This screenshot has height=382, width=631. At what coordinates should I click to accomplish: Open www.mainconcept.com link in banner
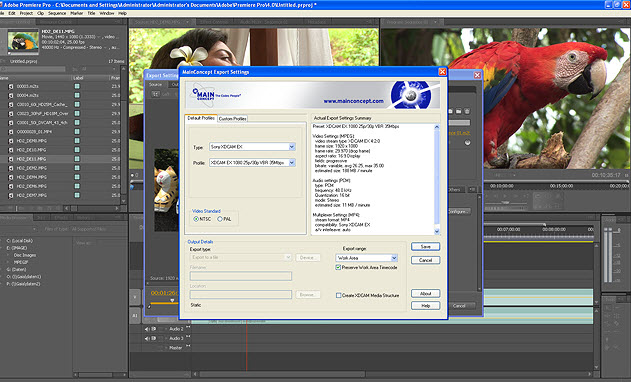[353, 101]
